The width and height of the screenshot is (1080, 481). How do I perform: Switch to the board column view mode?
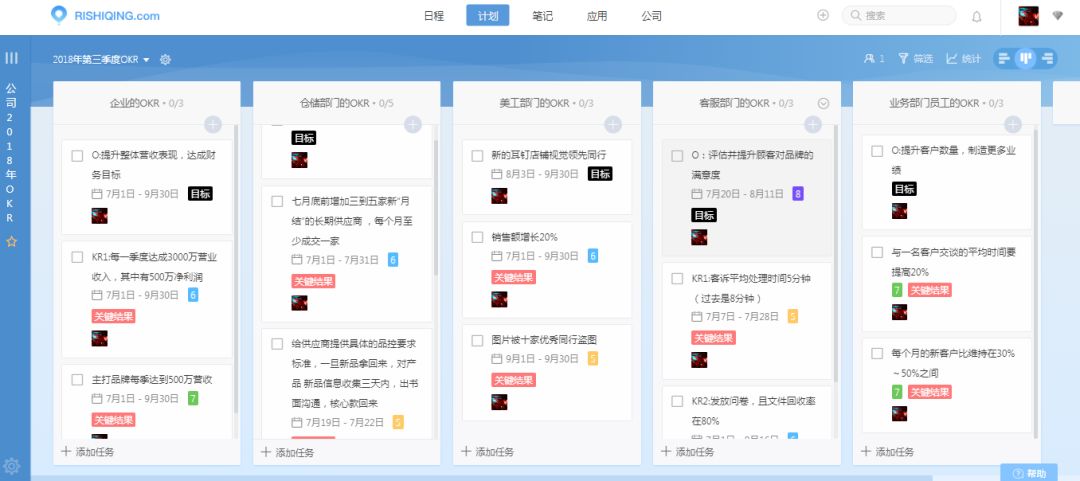tap(1026, 59)
